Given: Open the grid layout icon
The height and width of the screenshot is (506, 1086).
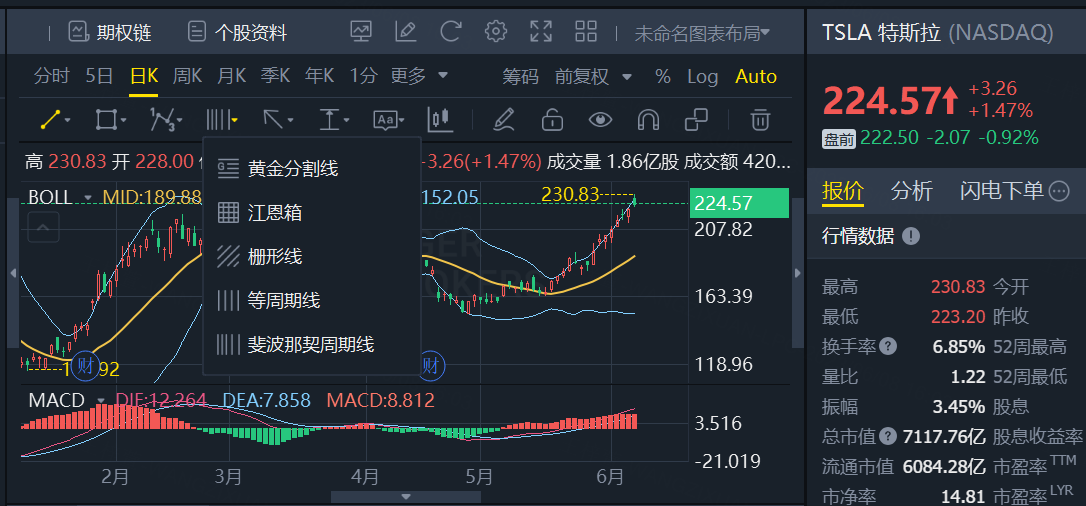Looking at the screenshot, I should pos(586,31).
